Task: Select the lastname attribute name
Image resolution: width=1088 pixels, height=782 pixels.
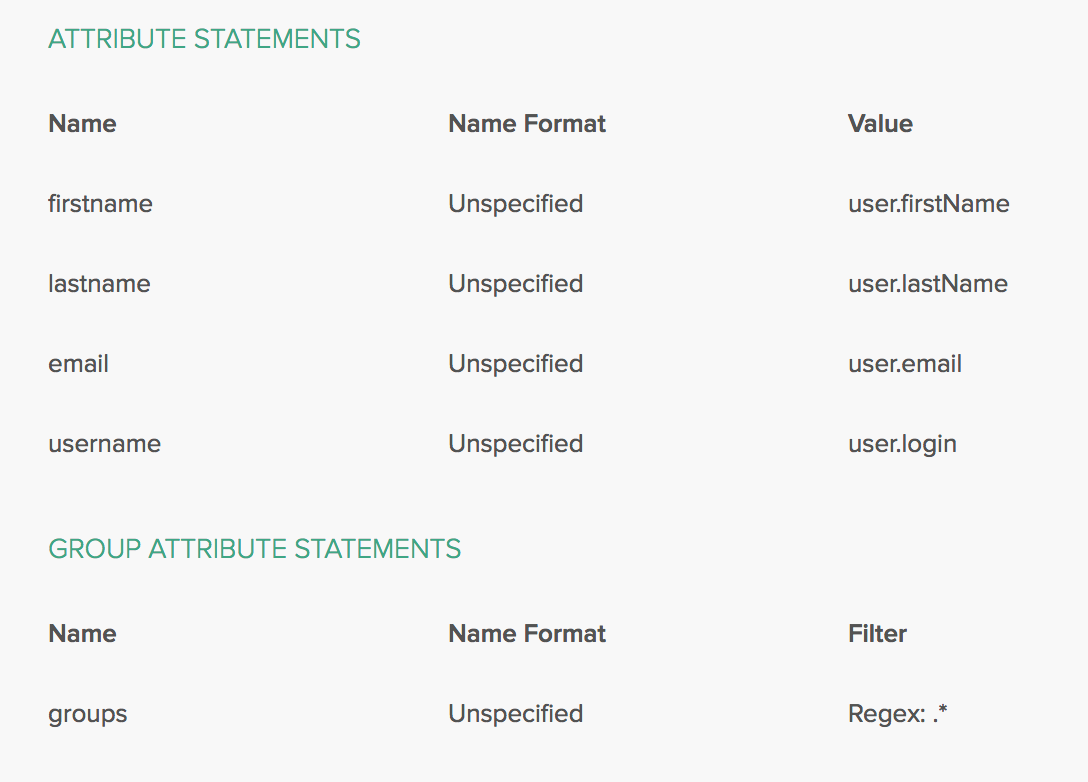Action: 99,284
